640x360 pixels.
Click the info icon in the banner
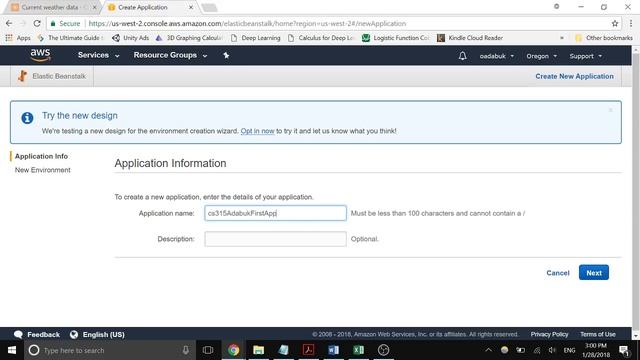tap(27, 118)
